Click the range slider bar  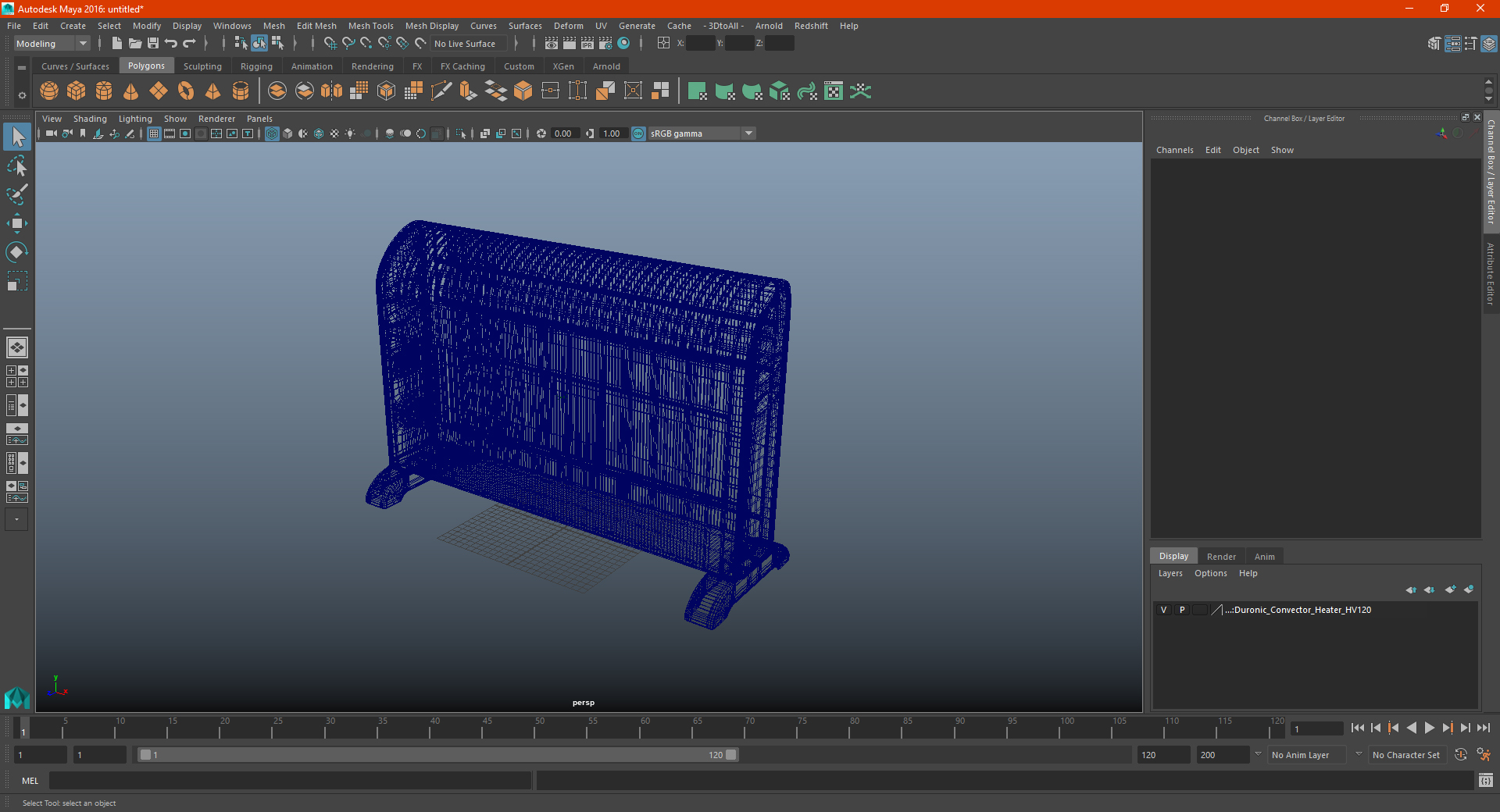tap(437, 755)
